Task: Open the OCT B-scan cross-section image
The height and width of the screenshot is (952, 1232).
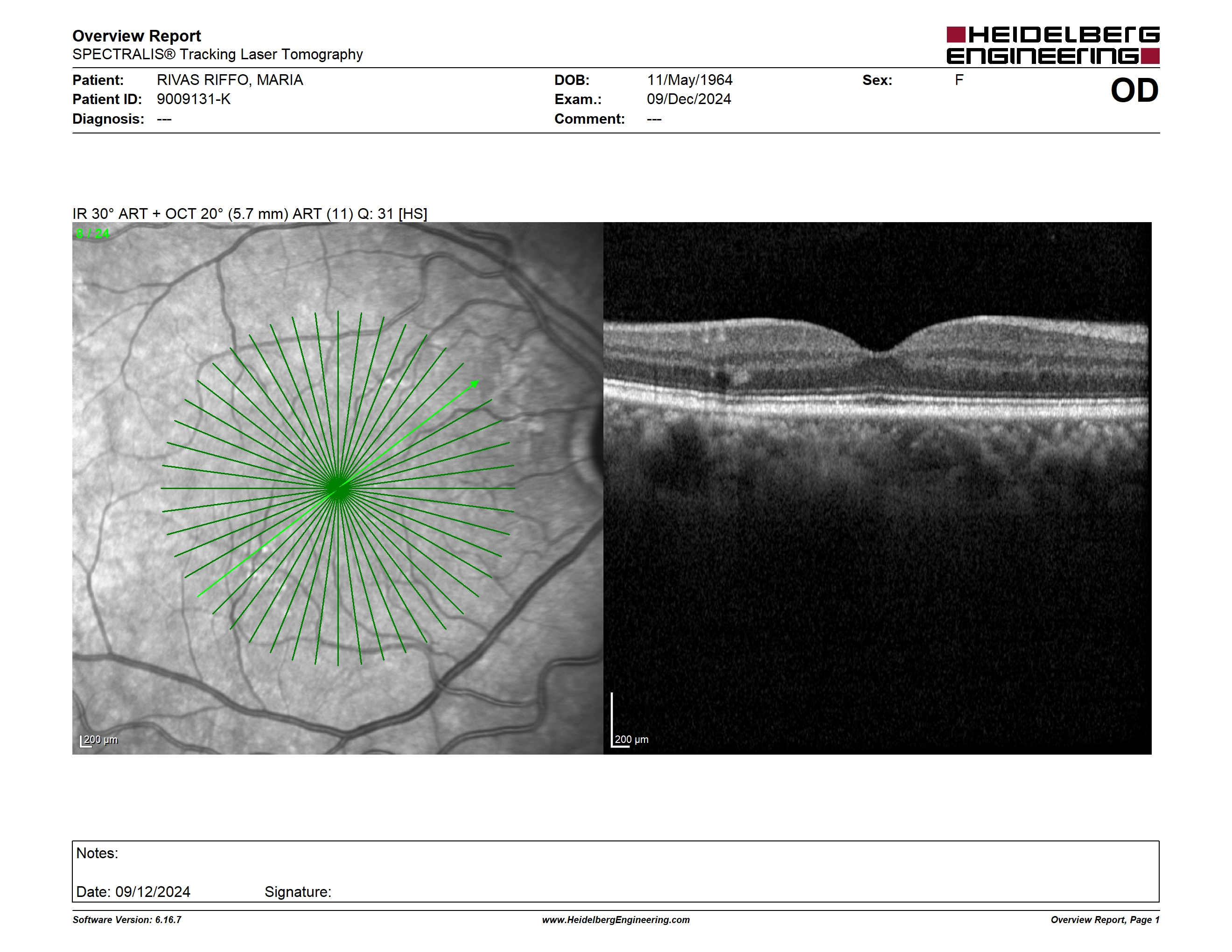Action: pos(877,488)
